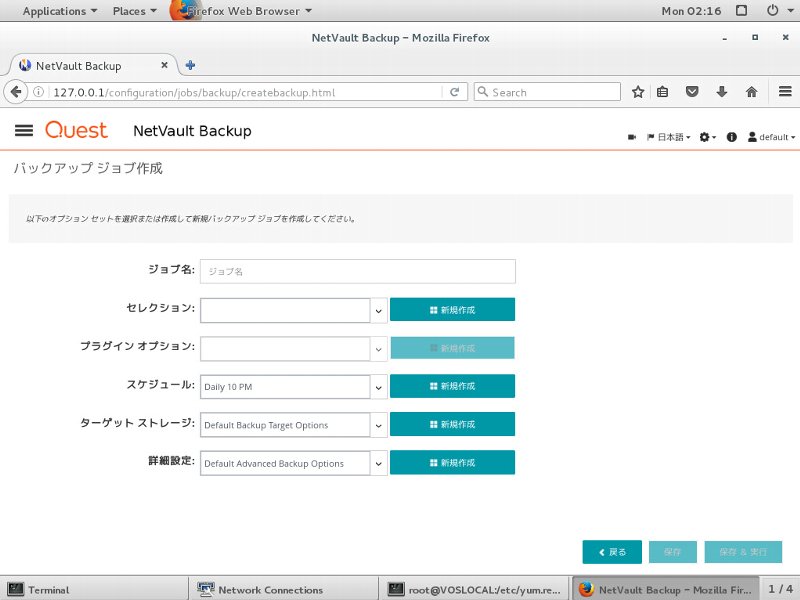The width and height of the screenshot is (800, 600).
Task: Expand the セレクション dropdown arrow
Action: pyautogui.click(x=379, y=311)
